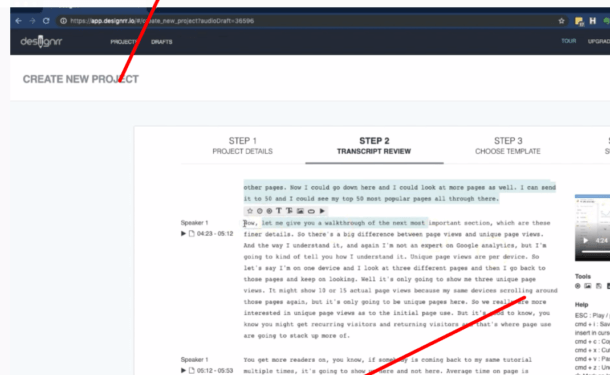Click the page icon beside 04:23 - 05:12

pos(191,233)
